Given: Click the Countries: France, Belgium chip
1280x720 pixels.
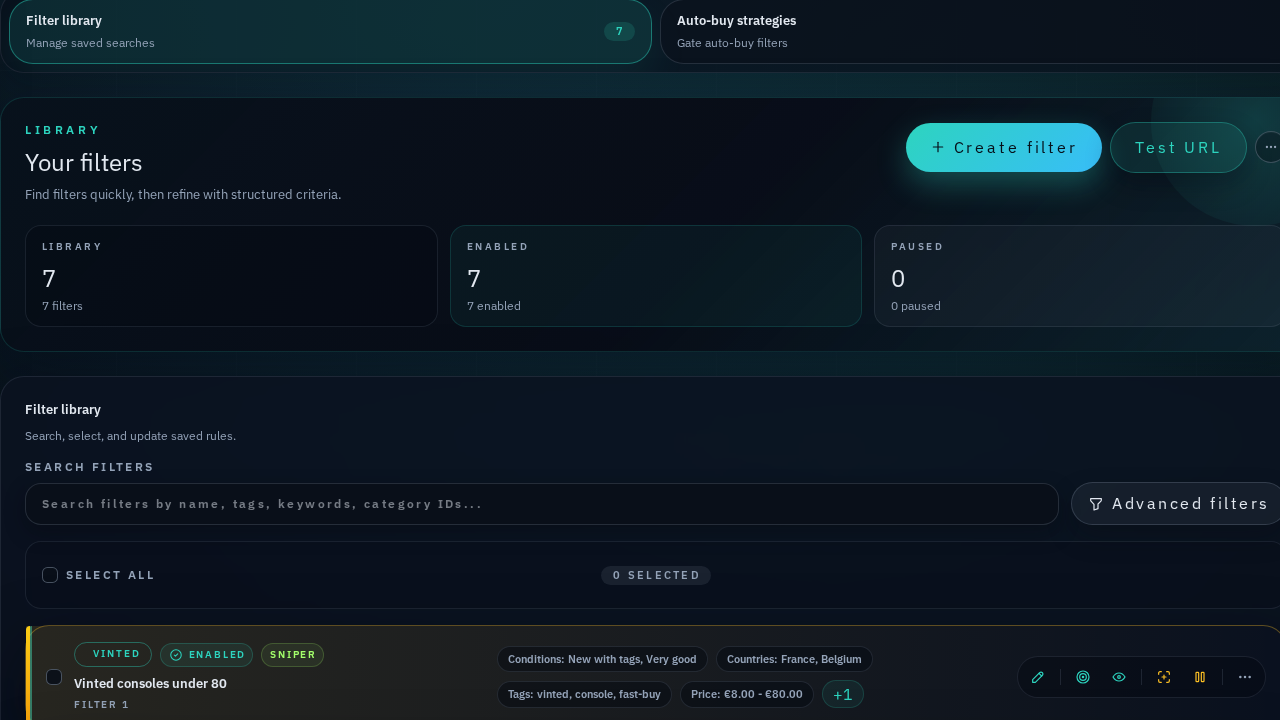Looking at the screenshot, I should (794, 659).
